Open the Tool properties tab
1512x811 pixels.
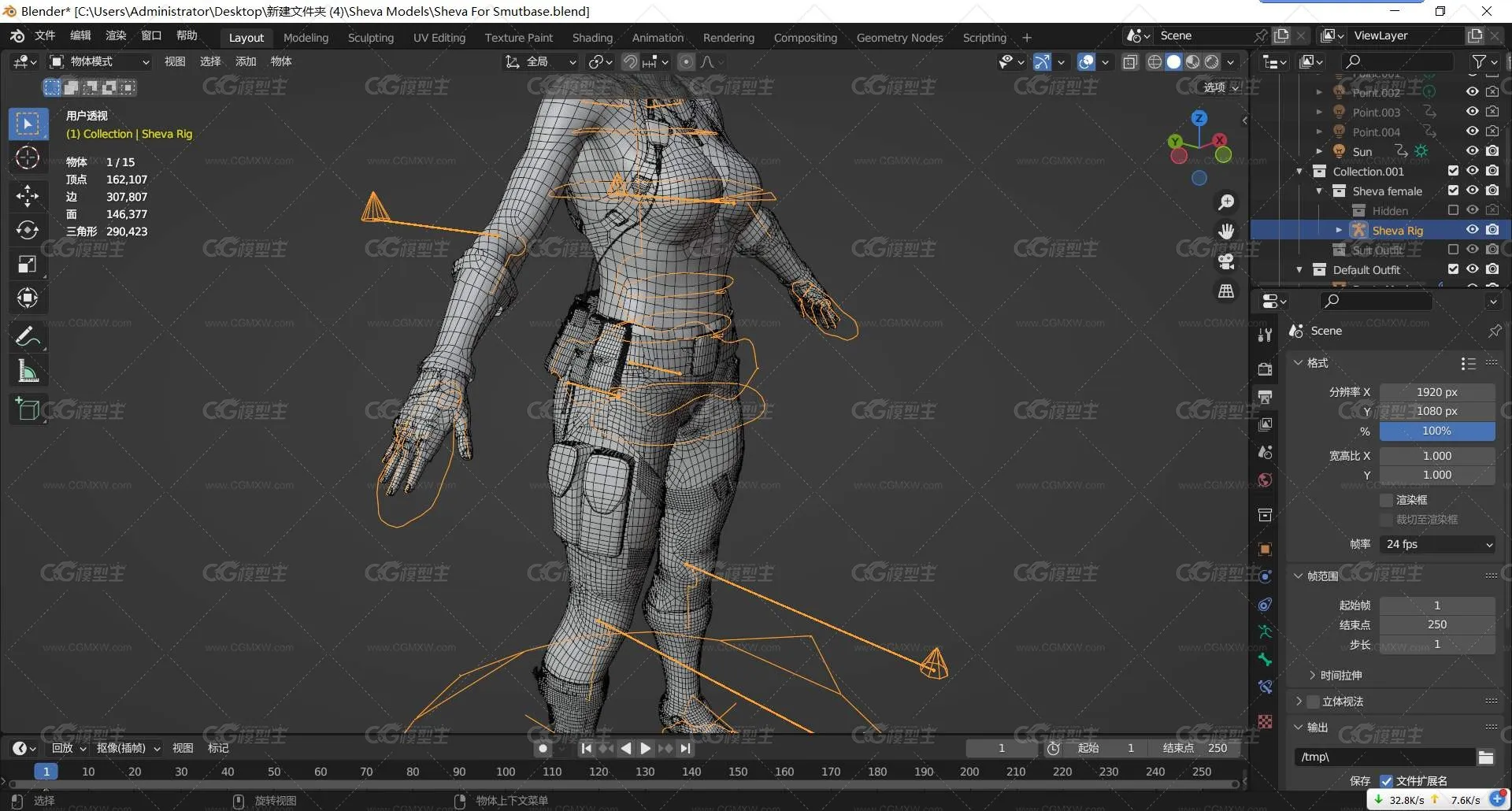[1265, 335]
